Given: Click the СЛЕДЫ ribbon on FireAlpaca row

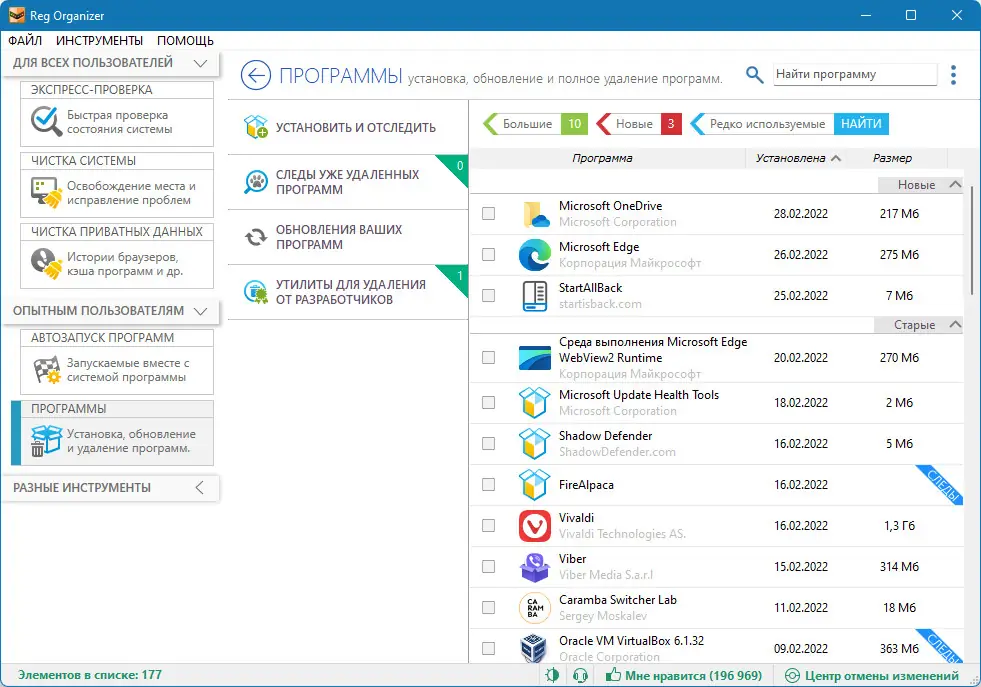Looking at the screenshot, I should pyautogui.click(x=943, y=485).
